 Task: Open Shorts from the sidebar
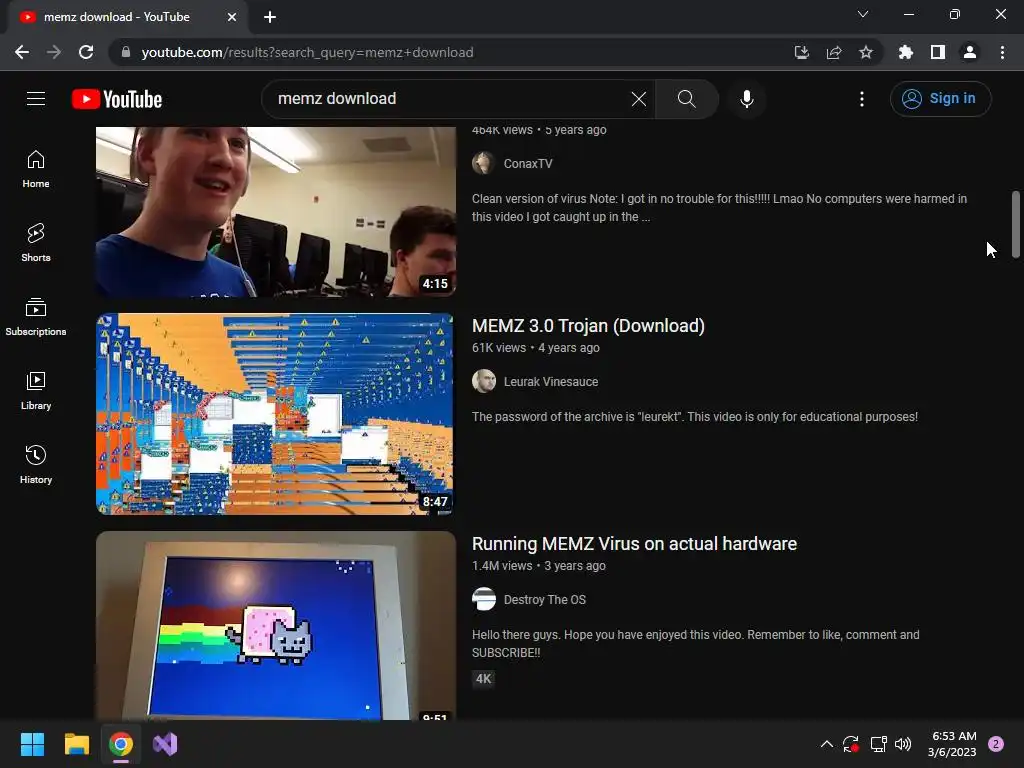click(36, 243)
